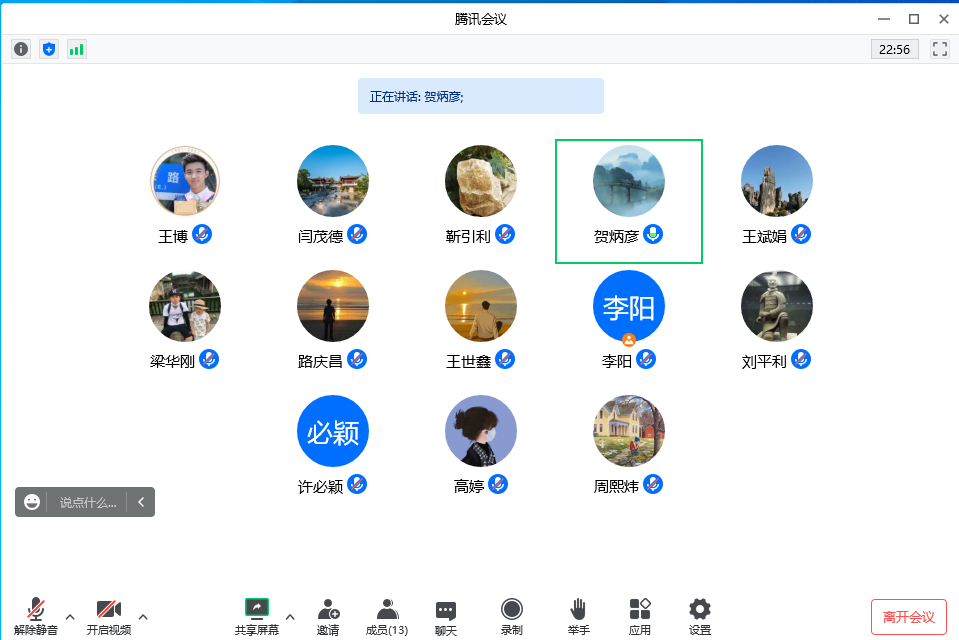This screenshot has height=640, width=959.
Task: Click the red 离开会议 button
Action: tap(908, 617)
